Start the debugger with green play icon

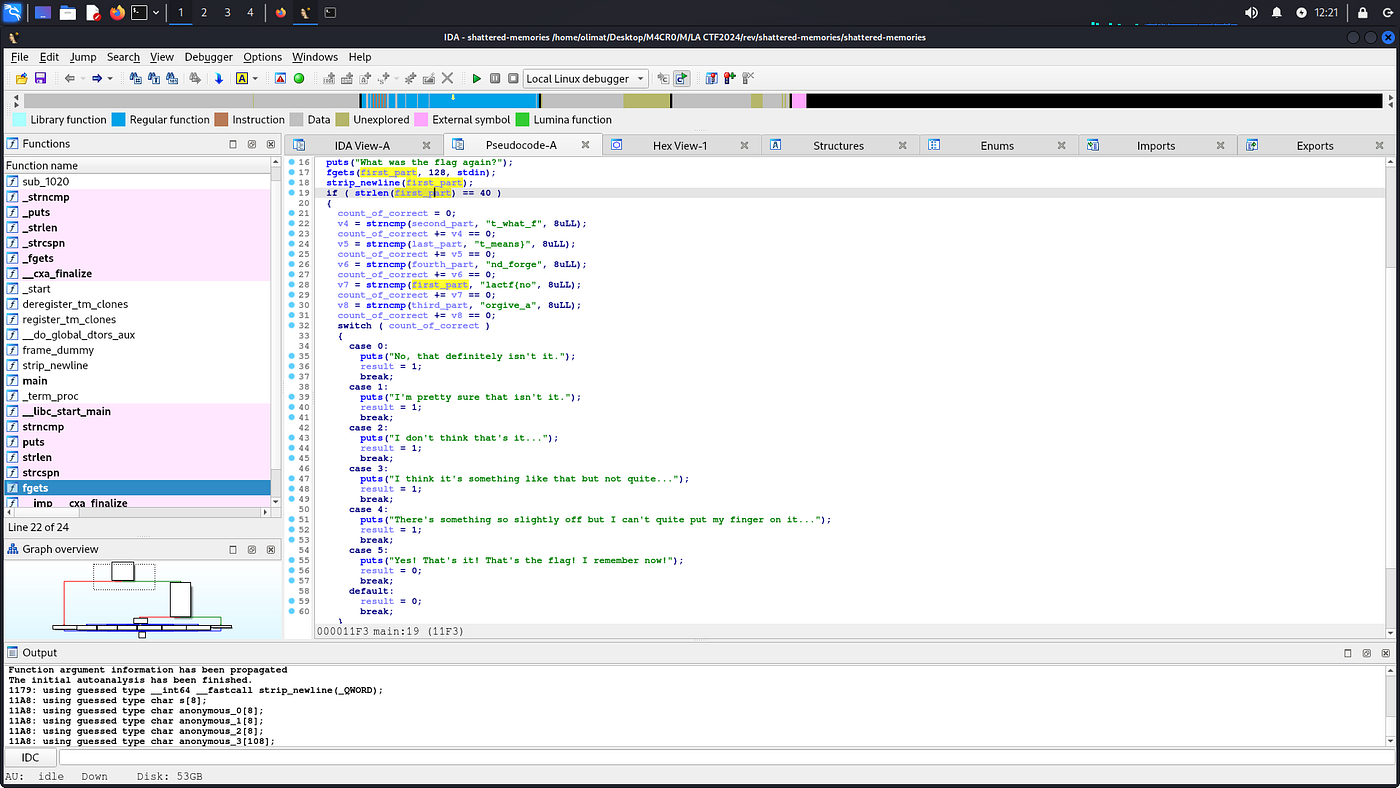point(476,78)
